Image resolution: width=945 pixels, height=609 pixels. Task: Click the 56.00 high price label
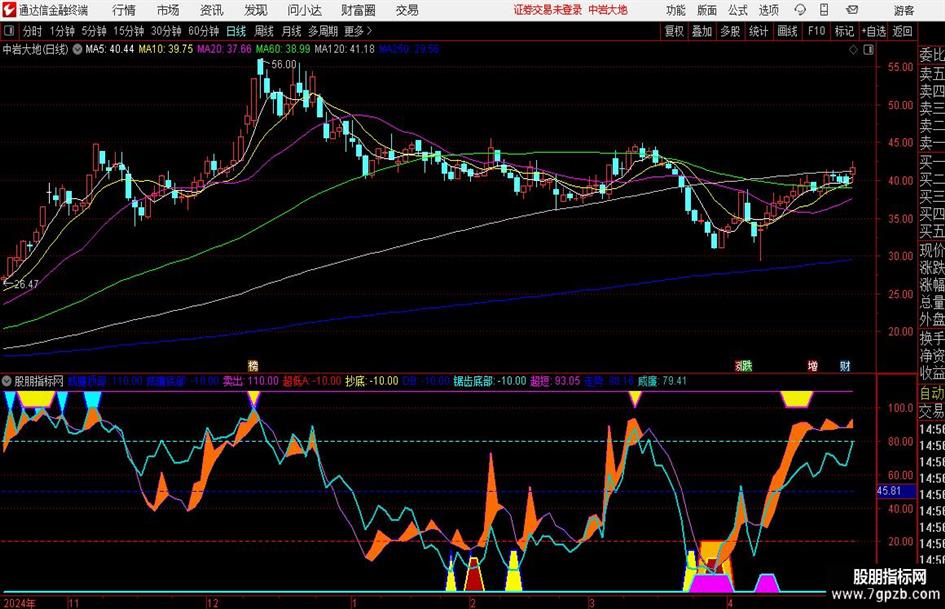pos(284,65)
